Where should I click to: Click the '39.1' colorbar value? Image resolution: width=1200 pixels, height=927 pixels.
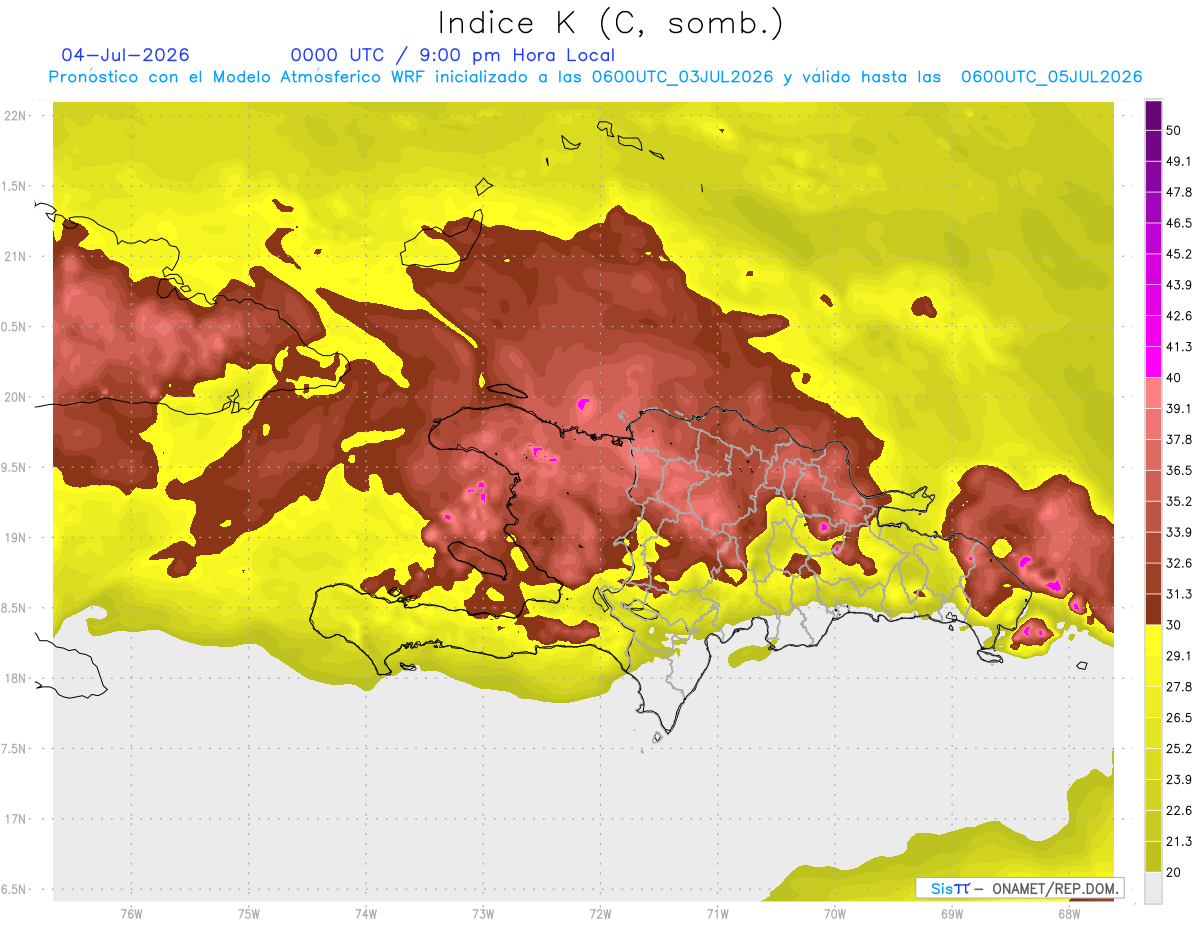click(x=1178, y=408)
